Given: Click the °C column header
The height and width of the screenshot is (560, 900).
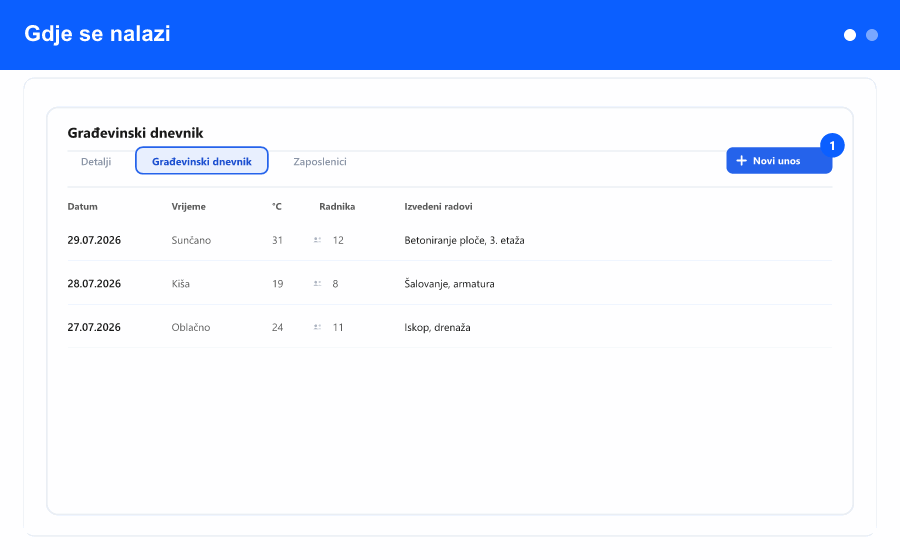Looking at the screenshot, I should click(277, 207).
